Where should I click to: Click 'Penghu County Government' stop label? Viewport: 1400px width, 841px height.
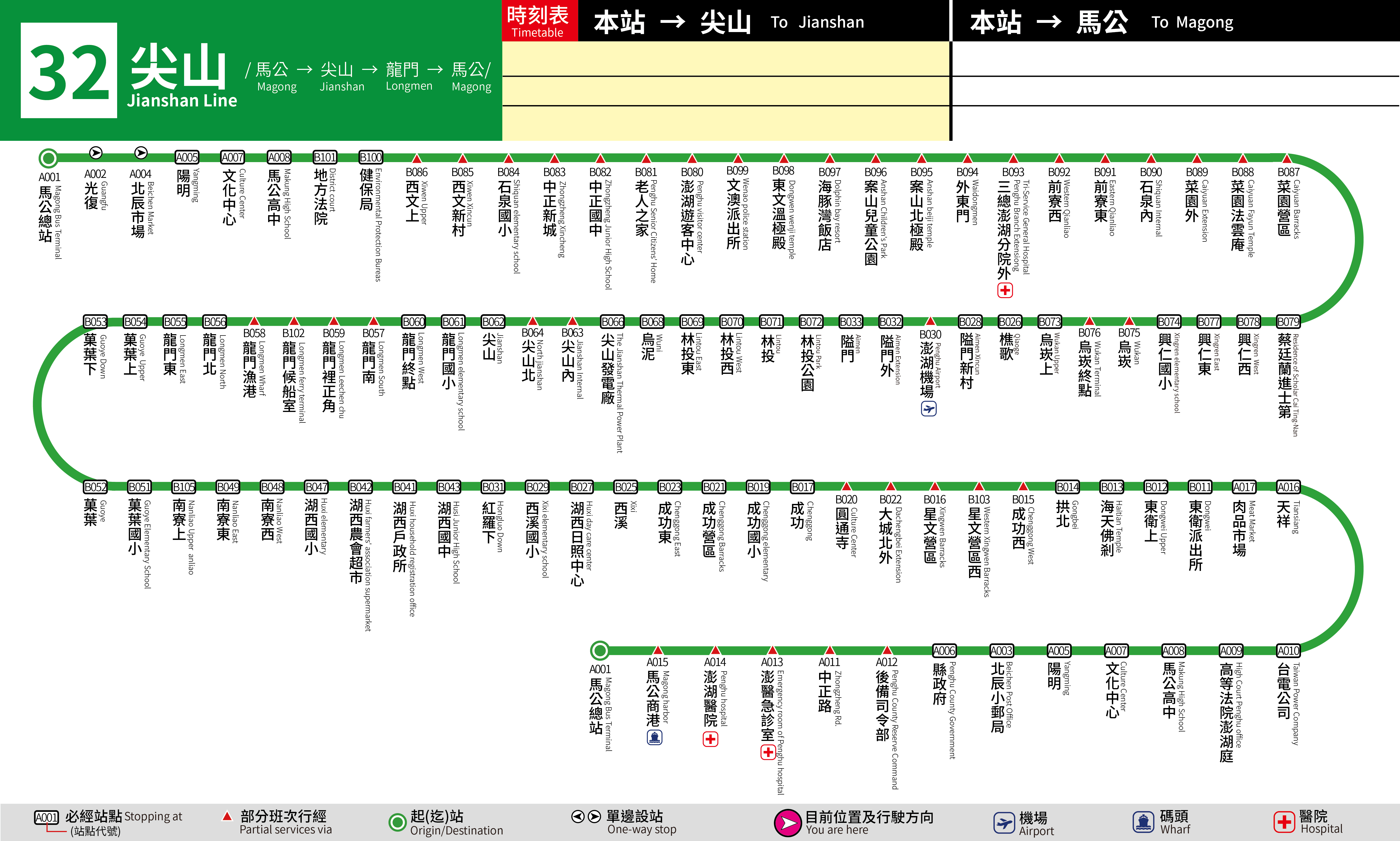coord(952,710)
